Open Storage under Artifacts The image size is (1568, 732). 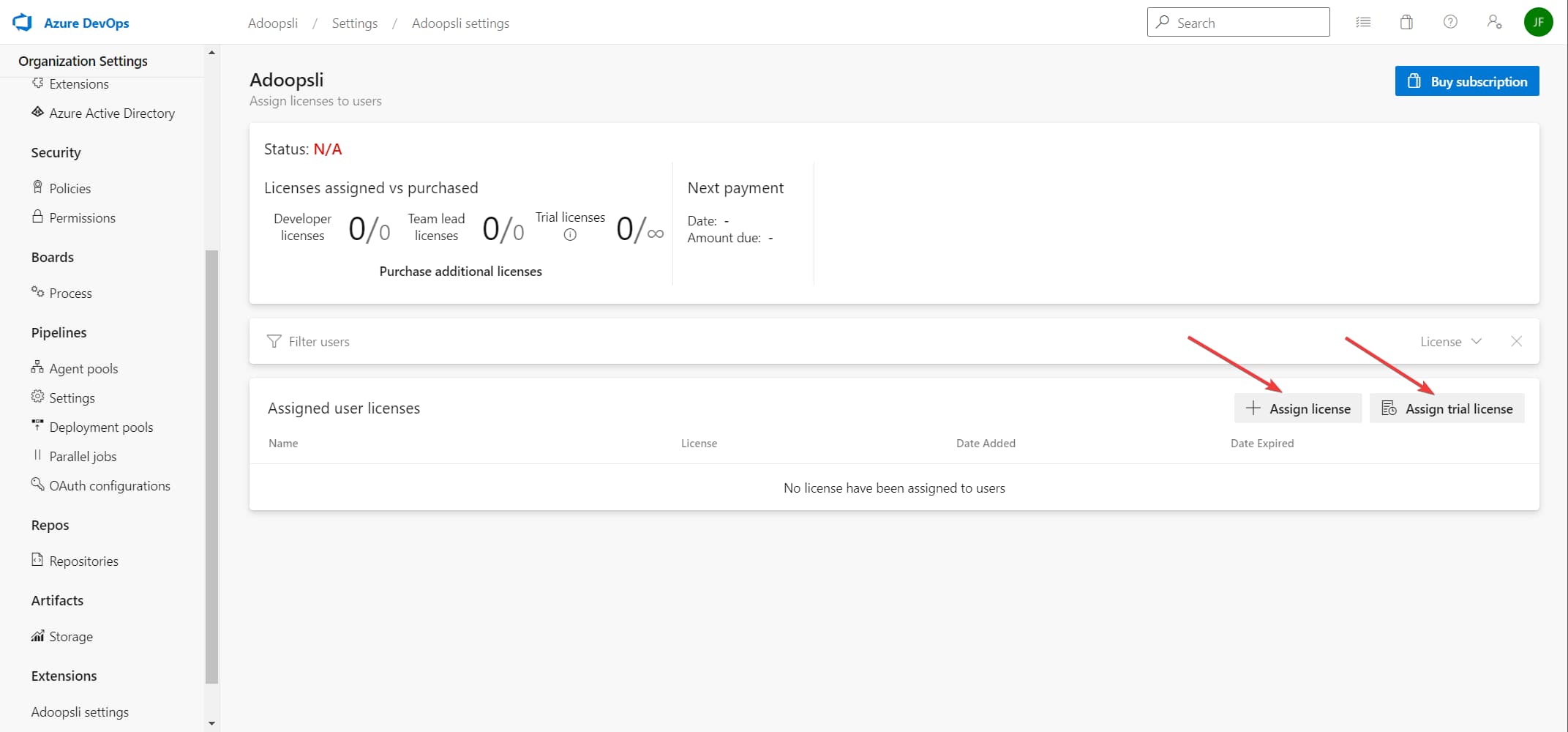(71, 637)
